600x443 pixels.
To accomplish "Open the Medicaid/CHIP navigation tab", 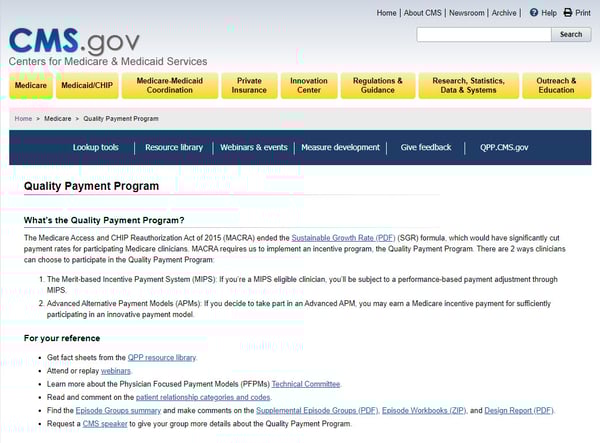I will pyautogui.click(x=87, y=85).
